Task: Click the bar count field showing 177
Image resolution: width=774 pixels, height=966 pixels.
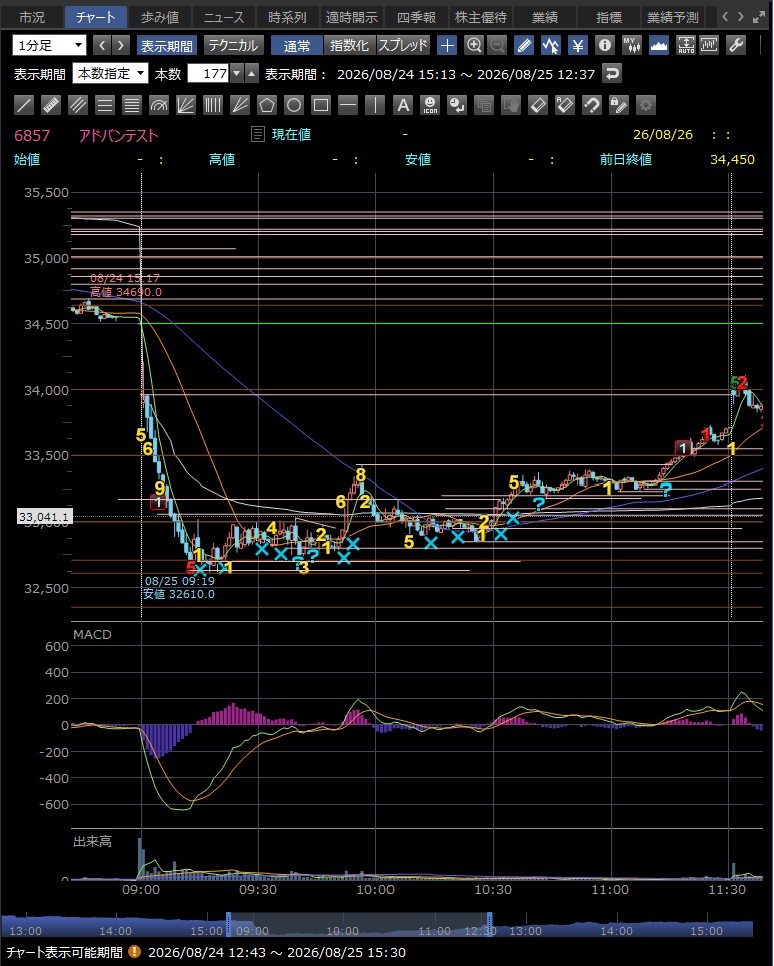Action: tap(208, 74)
